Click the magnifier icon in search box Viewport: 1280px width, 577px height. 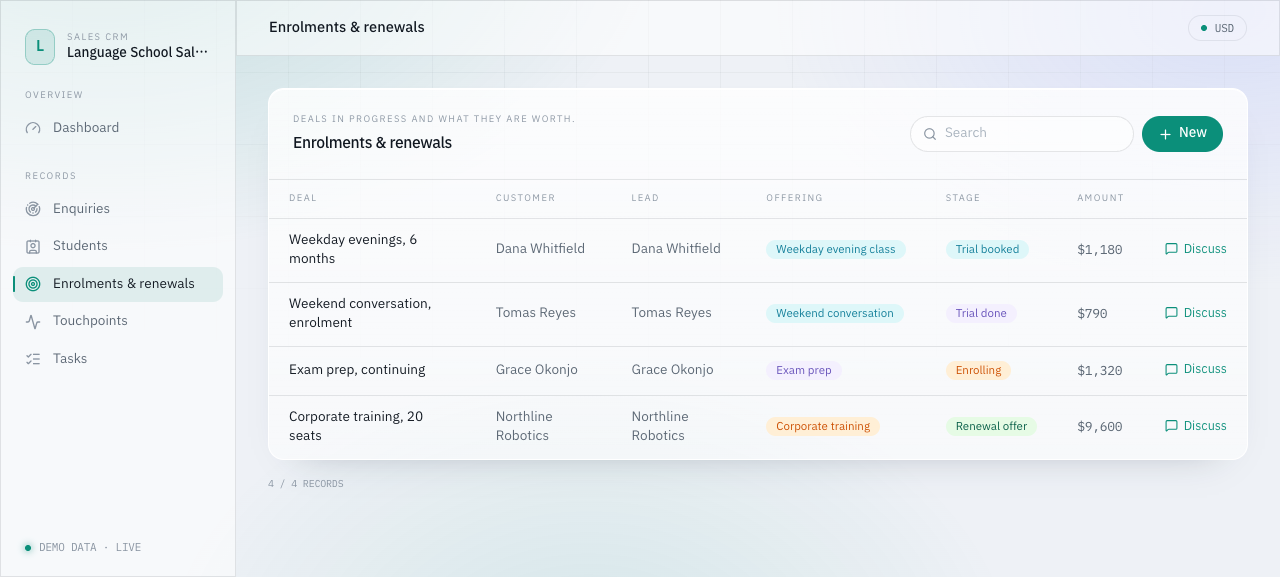point(930,134)
